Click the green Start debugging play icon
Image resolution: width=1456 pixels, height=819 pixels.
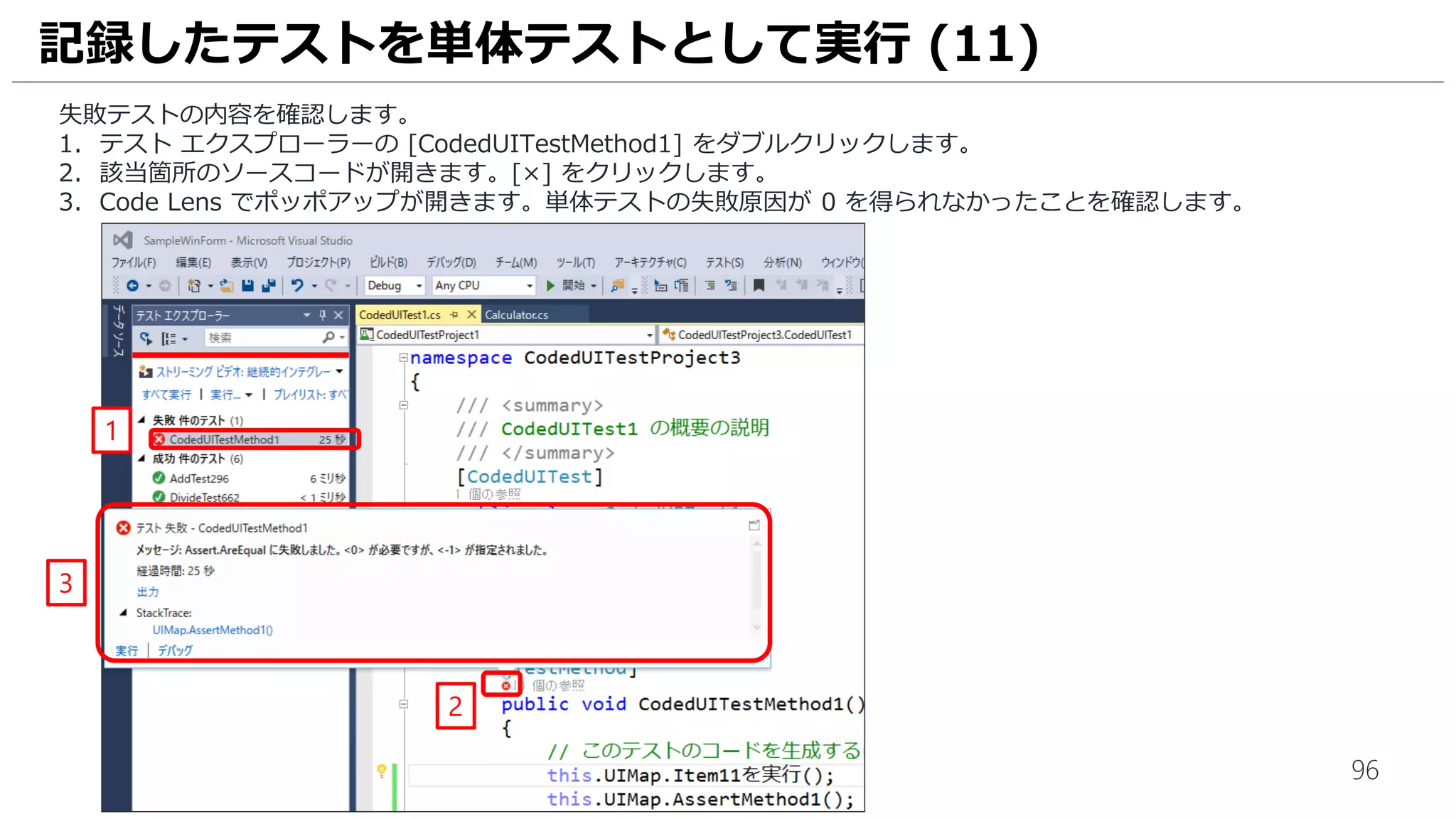(550, 286)
